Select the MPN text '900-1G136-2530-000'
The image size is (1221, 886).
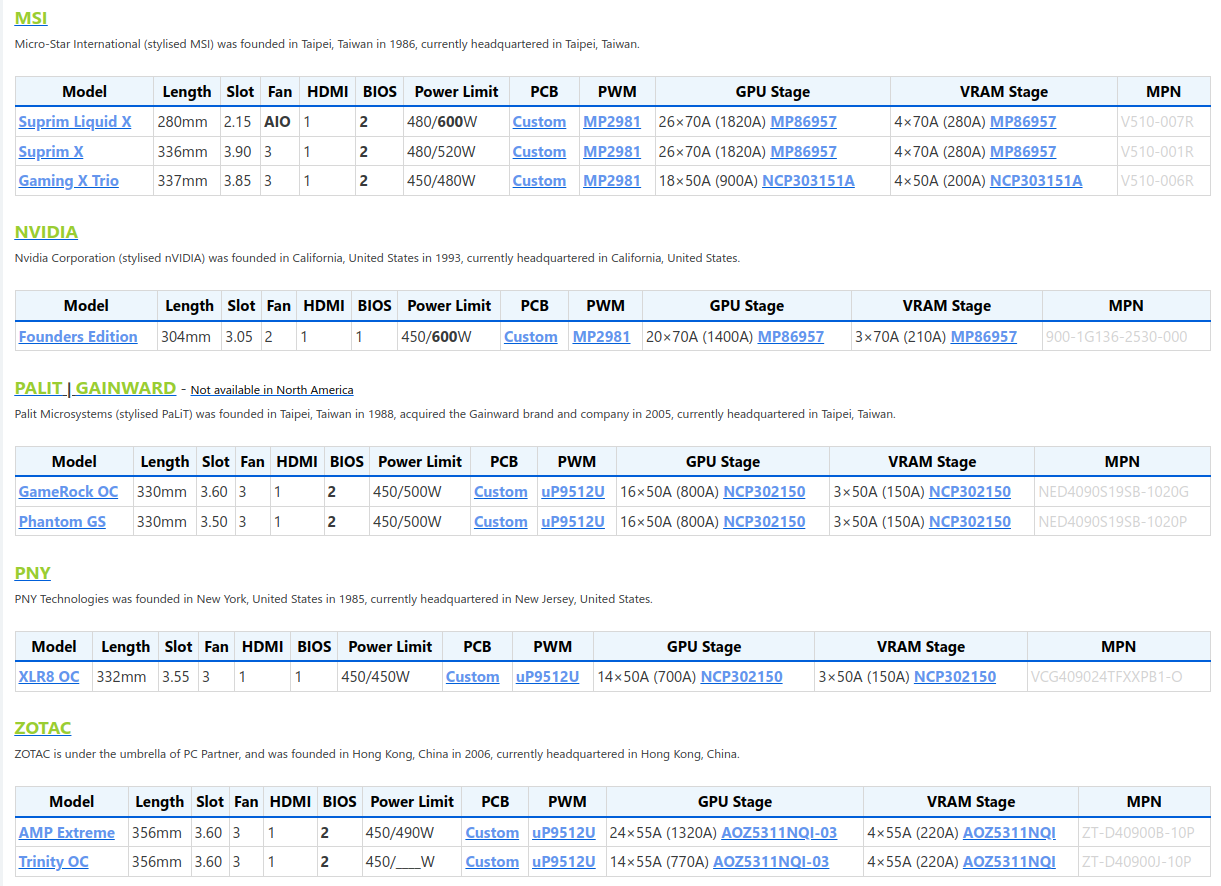click(x=1116, y=337)
